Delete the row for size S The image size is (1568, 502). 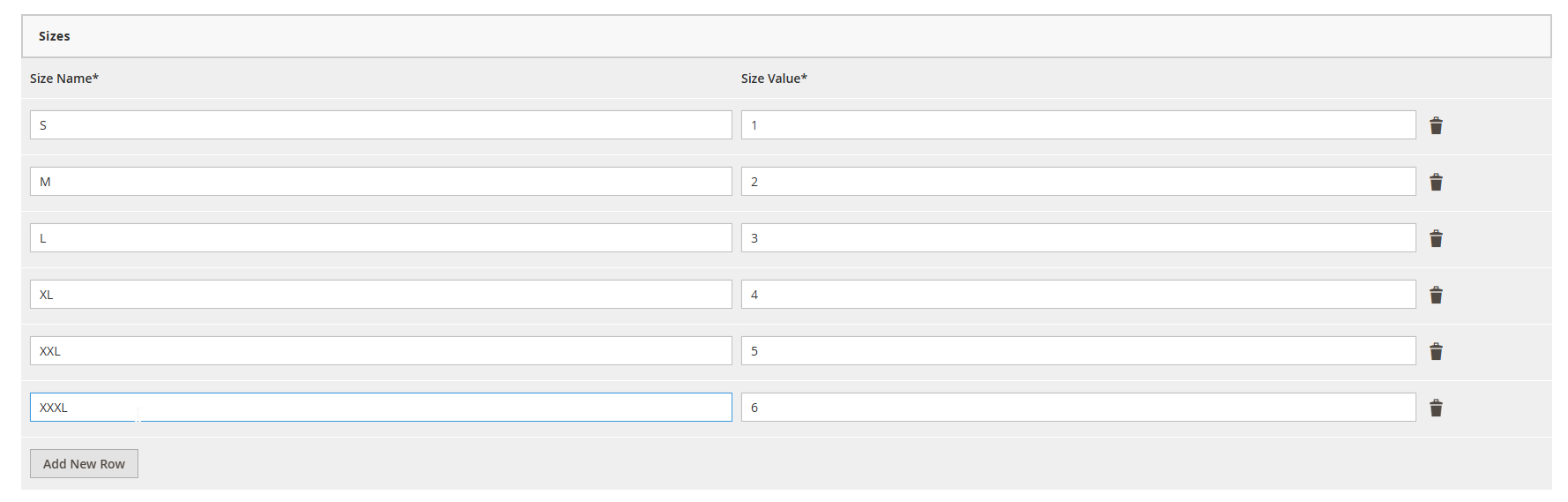point(1436,125)
